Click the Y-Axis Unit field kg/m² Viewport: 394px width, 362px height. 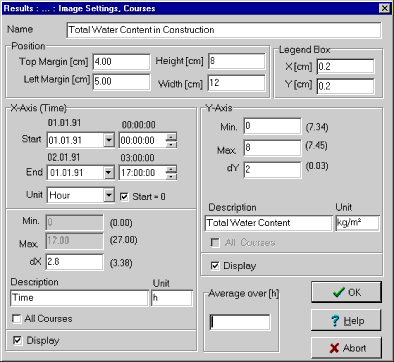pos(357,223)
